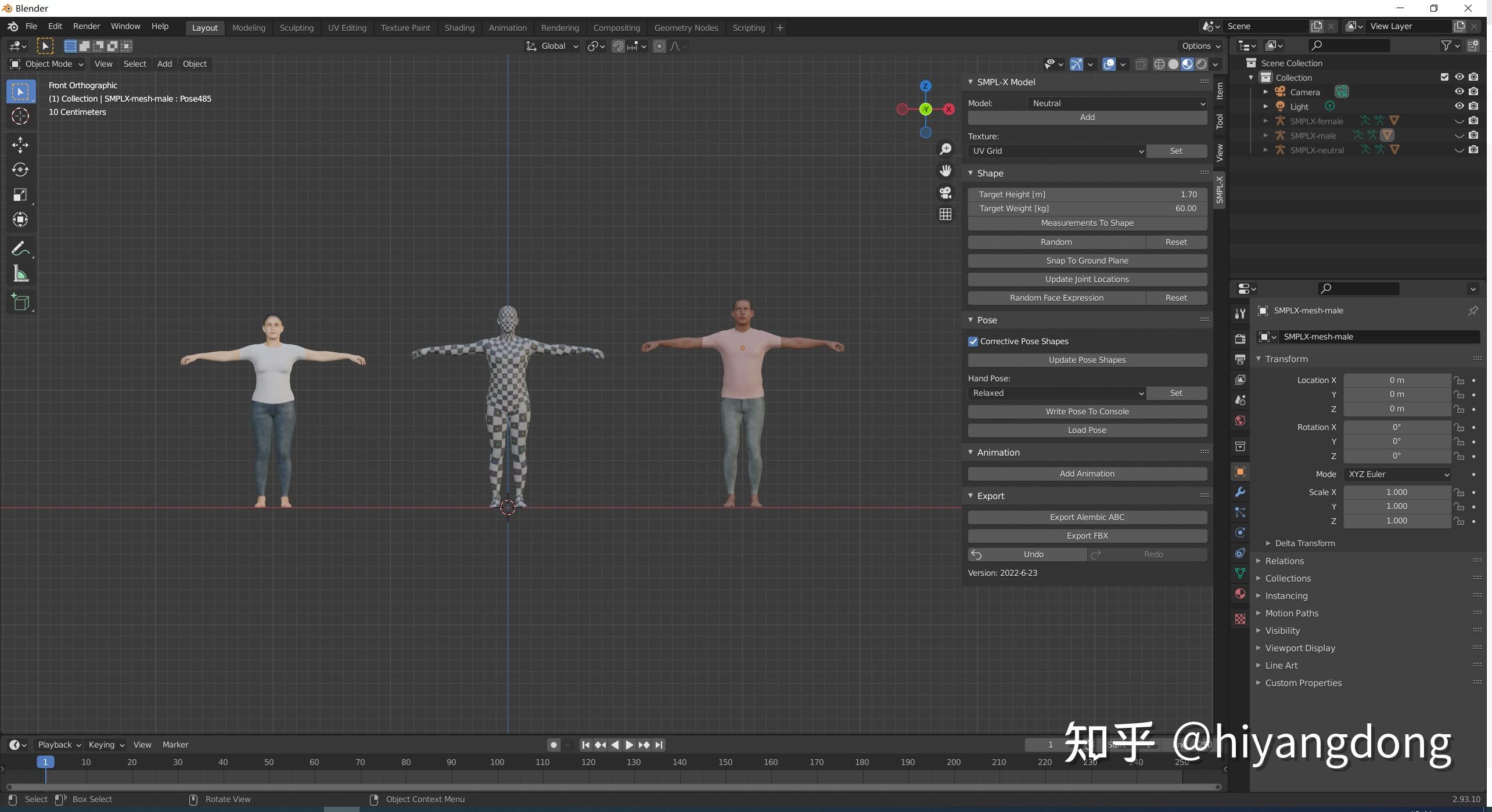The width and height of the screenshot is (1492, 812).
Task: Click the Export FBX button
Action: 1087,536
